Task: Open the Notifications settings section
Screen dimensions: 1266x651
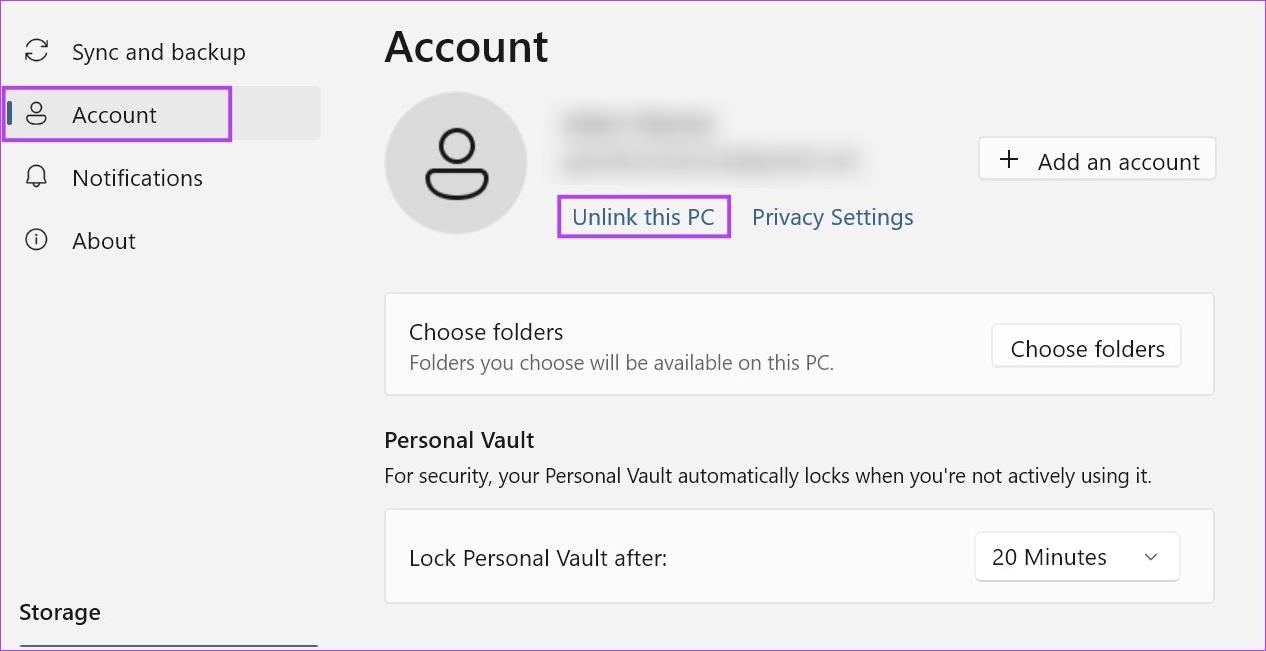Action: 137,177
